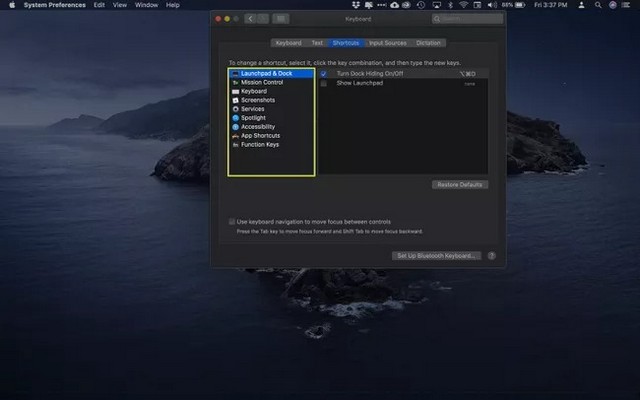
Task: Launch Siri from menu bar
Action: point(613,5)
